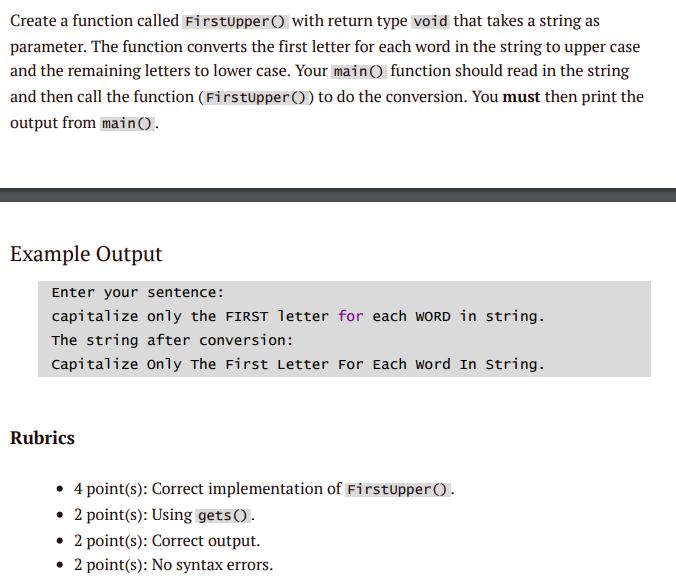
Task: Click 'FirstUpper()' code in first line
Action: pyautogui.click(x=235, y=21)
